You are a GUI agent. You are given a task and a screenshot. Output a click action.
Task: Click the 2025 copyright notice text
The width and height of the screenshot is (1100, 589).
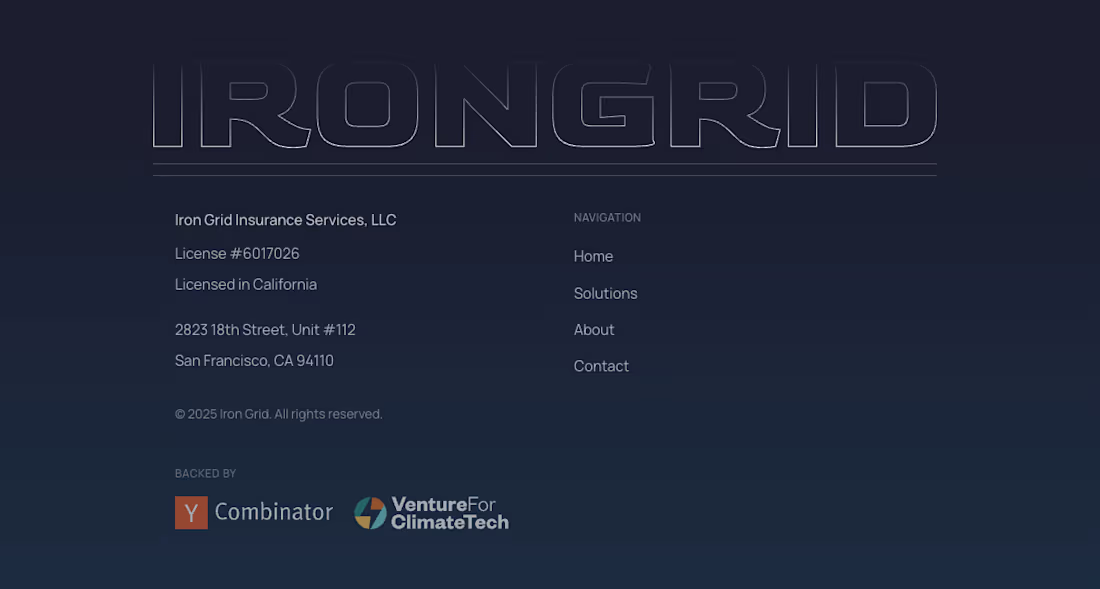point(278,413)
